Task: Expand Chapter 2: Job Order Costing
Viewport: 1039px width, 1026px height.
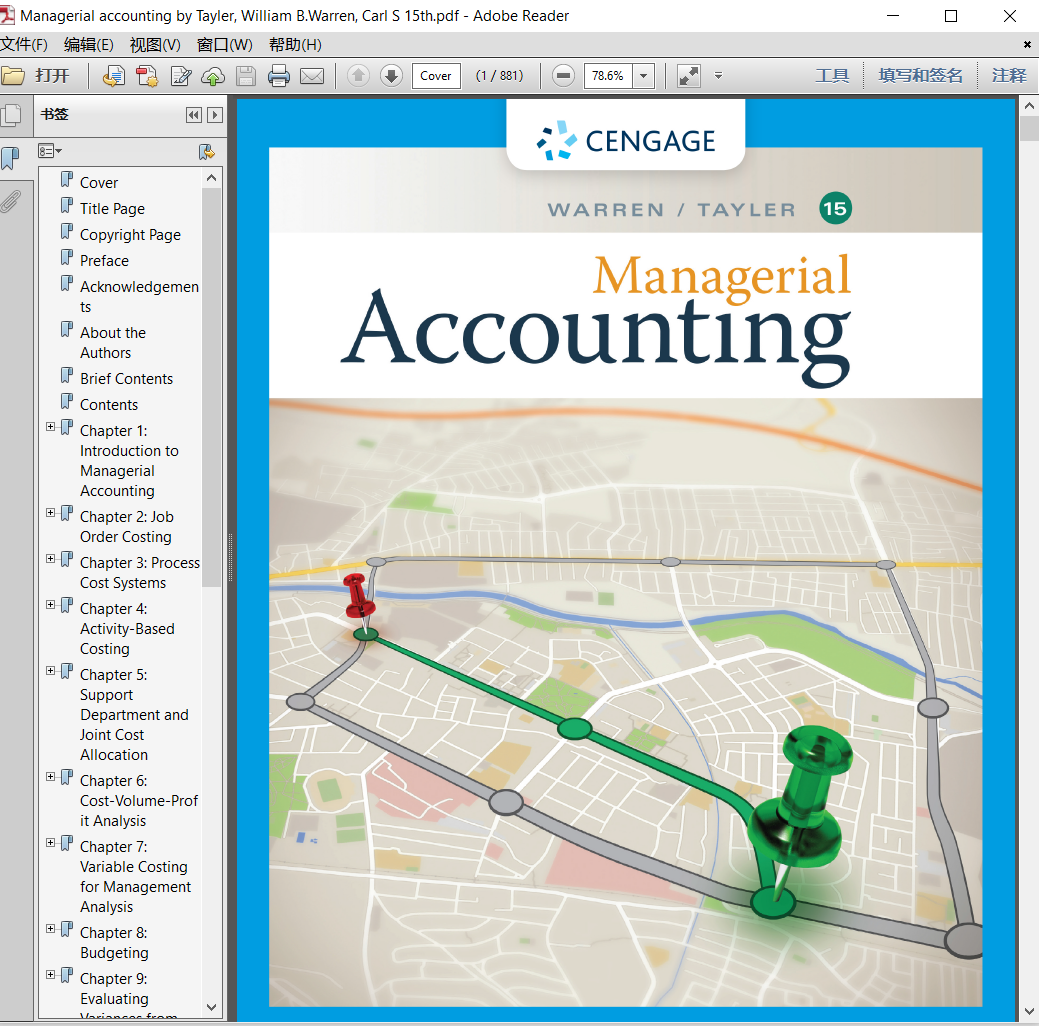Action: click(x=50, y=512)
